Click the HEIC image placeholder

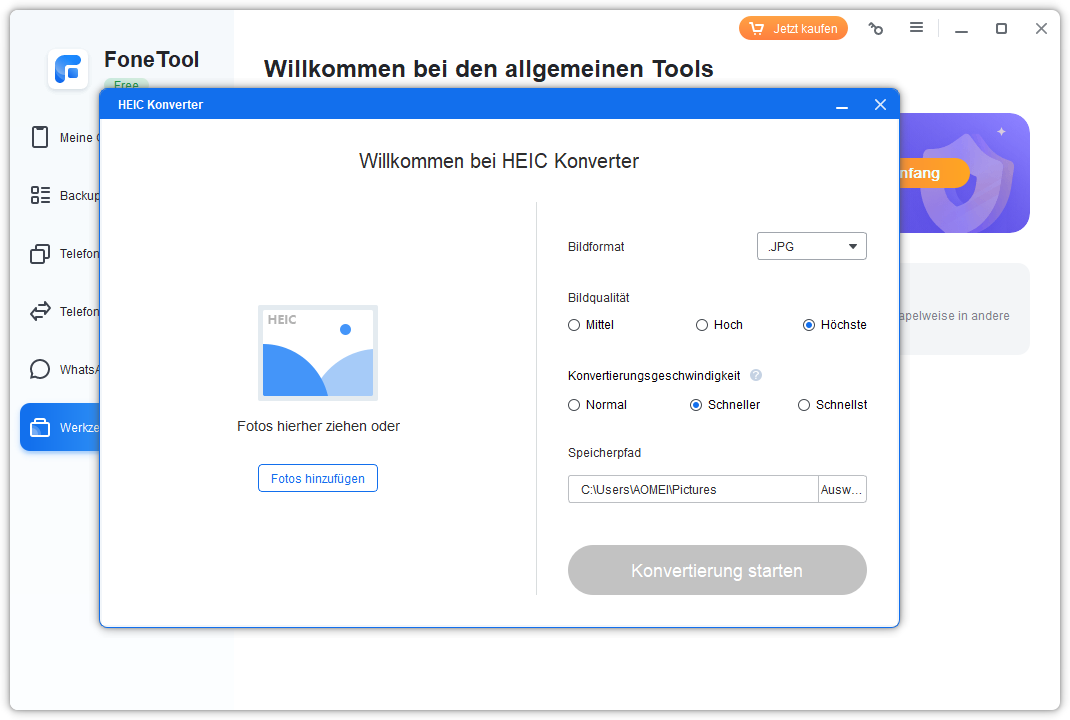coord(318,353)
